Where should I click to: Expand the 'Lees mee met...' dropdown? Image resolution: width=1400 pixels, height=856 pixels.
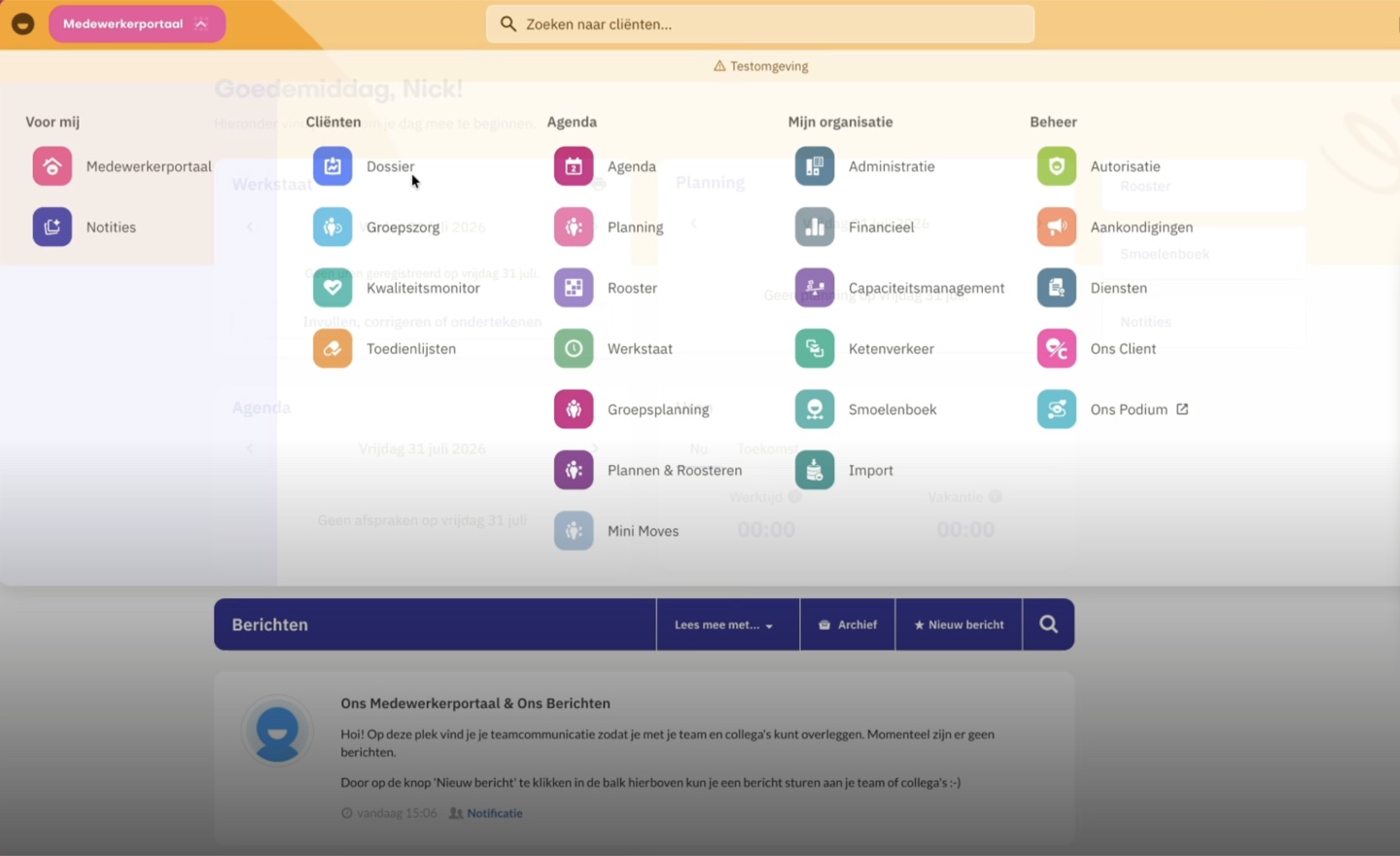pyautogui.click(x=727, y=624)
